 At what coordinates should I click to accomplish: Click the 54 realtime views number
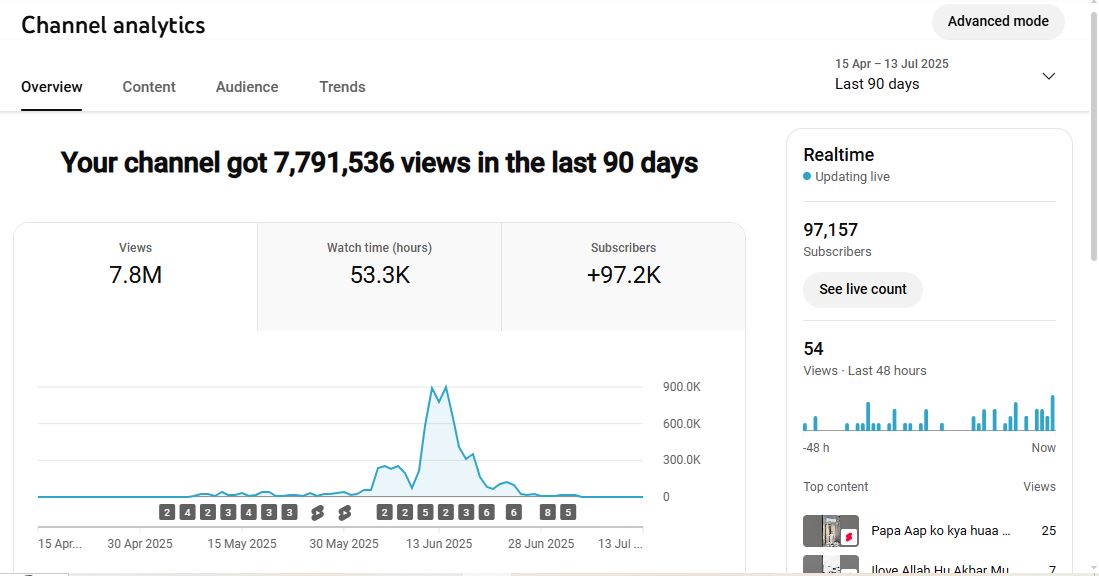813,349
